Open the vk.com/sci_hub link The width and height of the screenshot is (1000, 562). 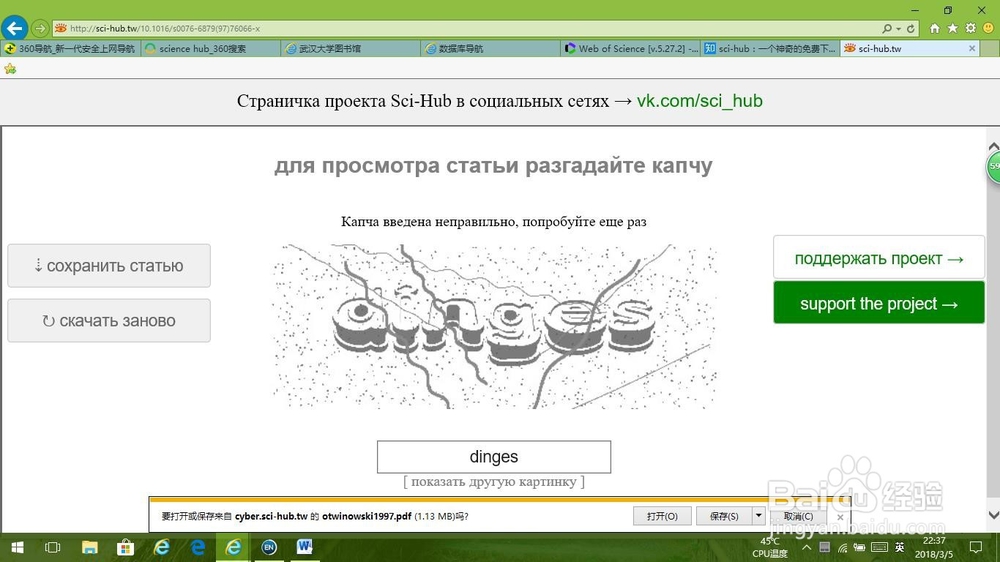click(699, 101)
